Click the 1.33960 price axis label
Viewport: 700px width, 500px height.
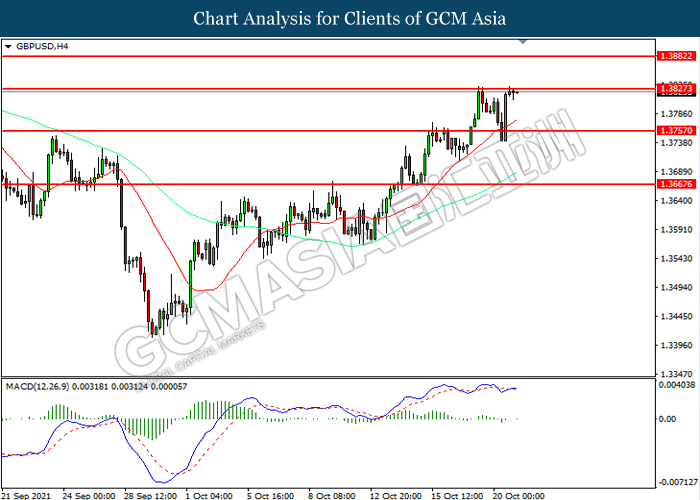[676, 346]
